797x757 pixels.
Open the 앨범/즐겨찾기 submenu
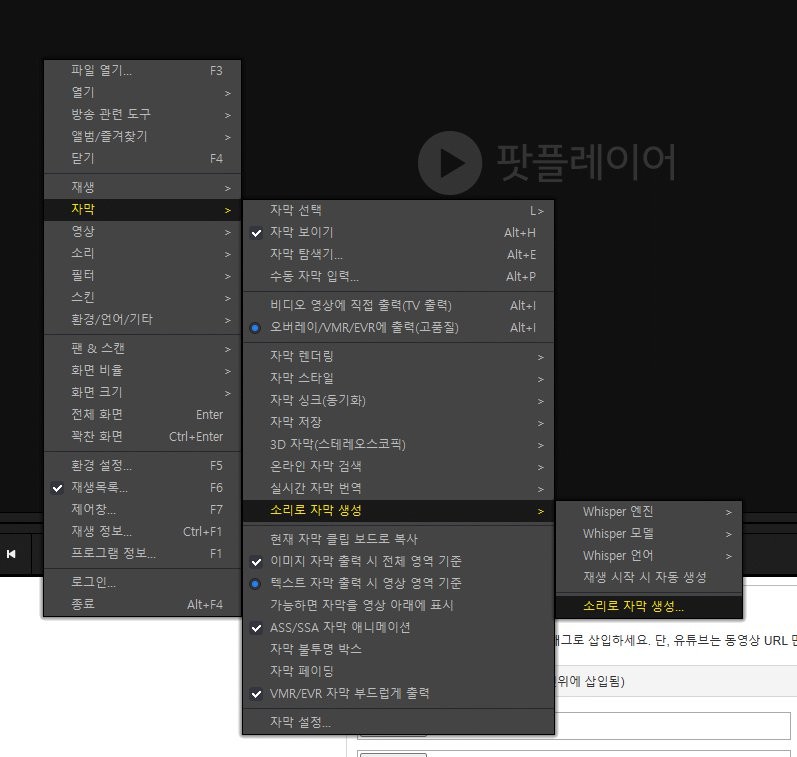click(142, 136)
